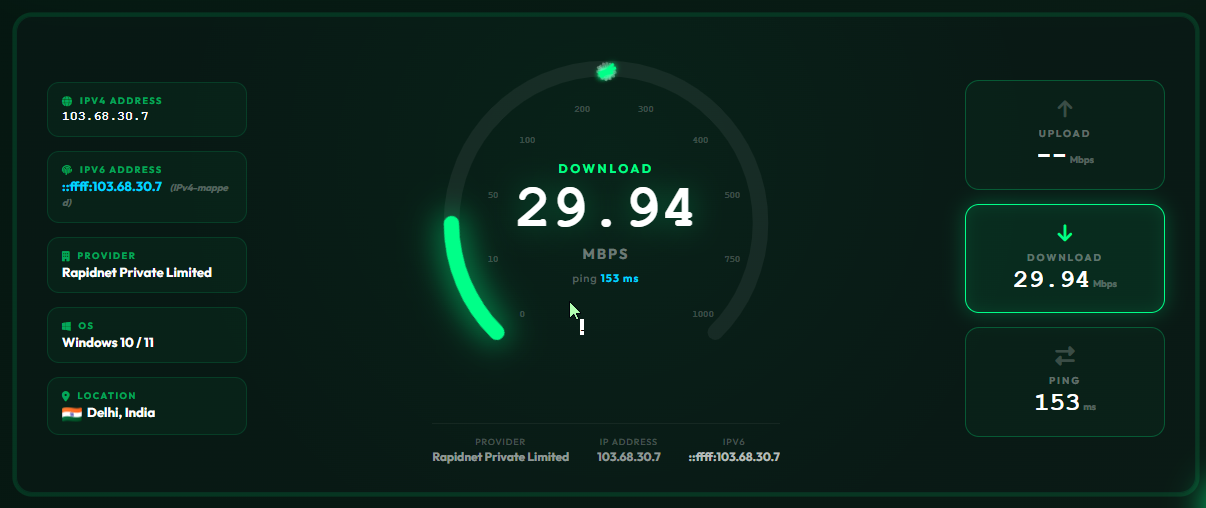Click the Delhi, India location text
The width and height of the screenshot is (1206, 508).
(x=121, y=412)
